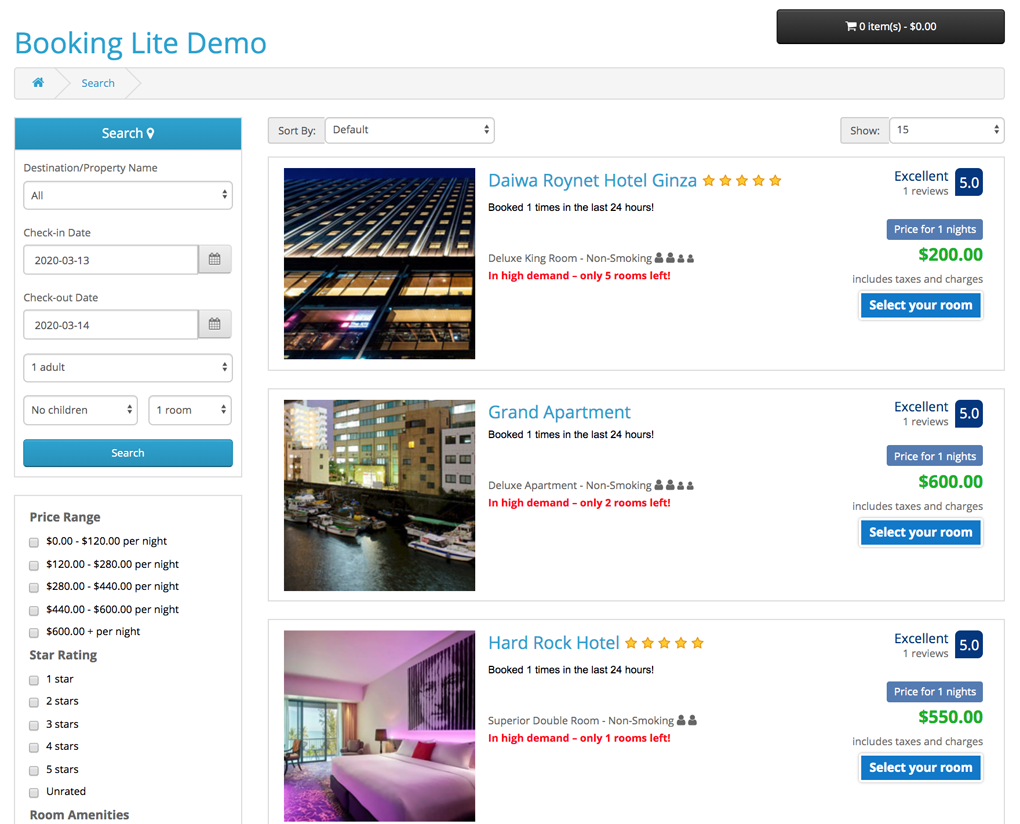Image resolution: width=1020 pixels, height=824 pixels.
Task: Click Price for 1 nights badge at $200.00
Action: [x=934, y=229]
